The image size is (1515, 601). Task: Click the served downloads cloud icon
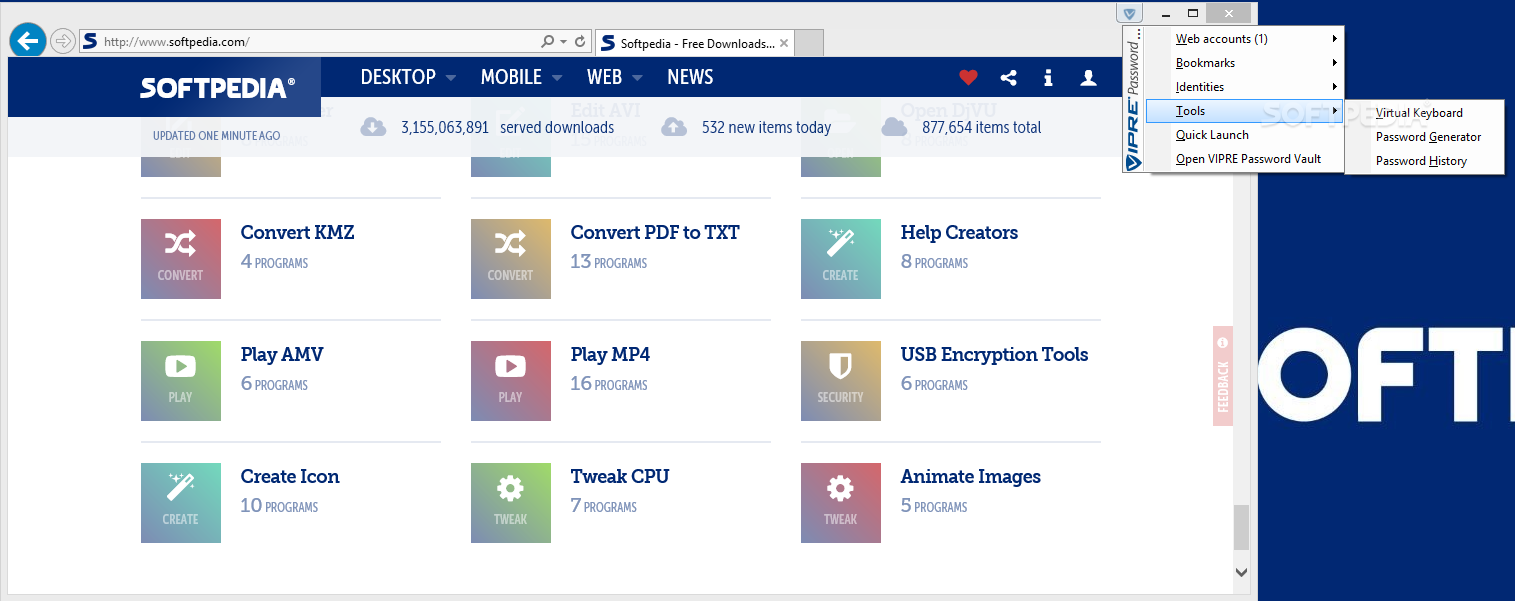pyautogui.click(x=373, y=127)
